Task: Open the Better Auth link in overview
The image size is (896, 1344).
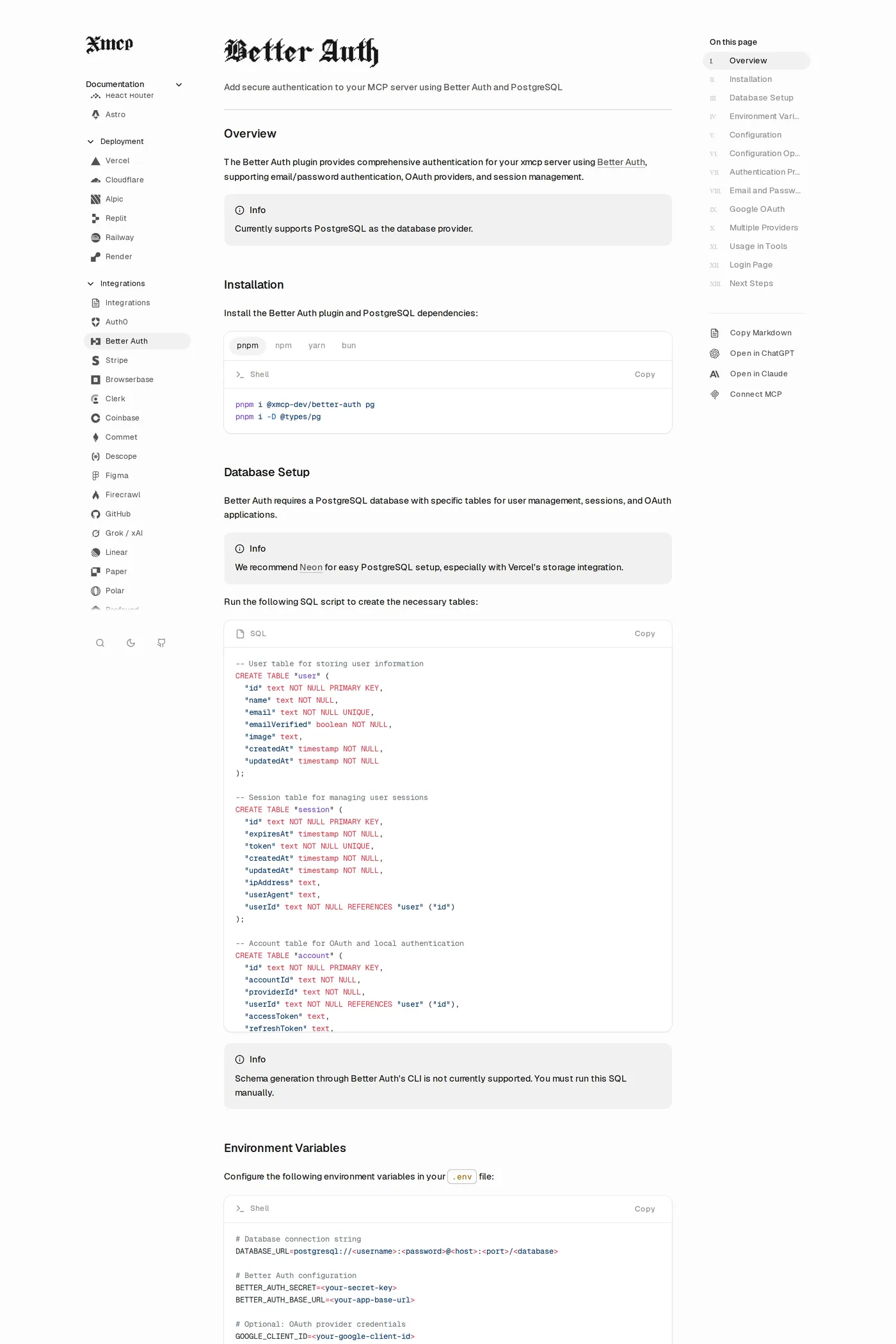Action: [621, 163]
